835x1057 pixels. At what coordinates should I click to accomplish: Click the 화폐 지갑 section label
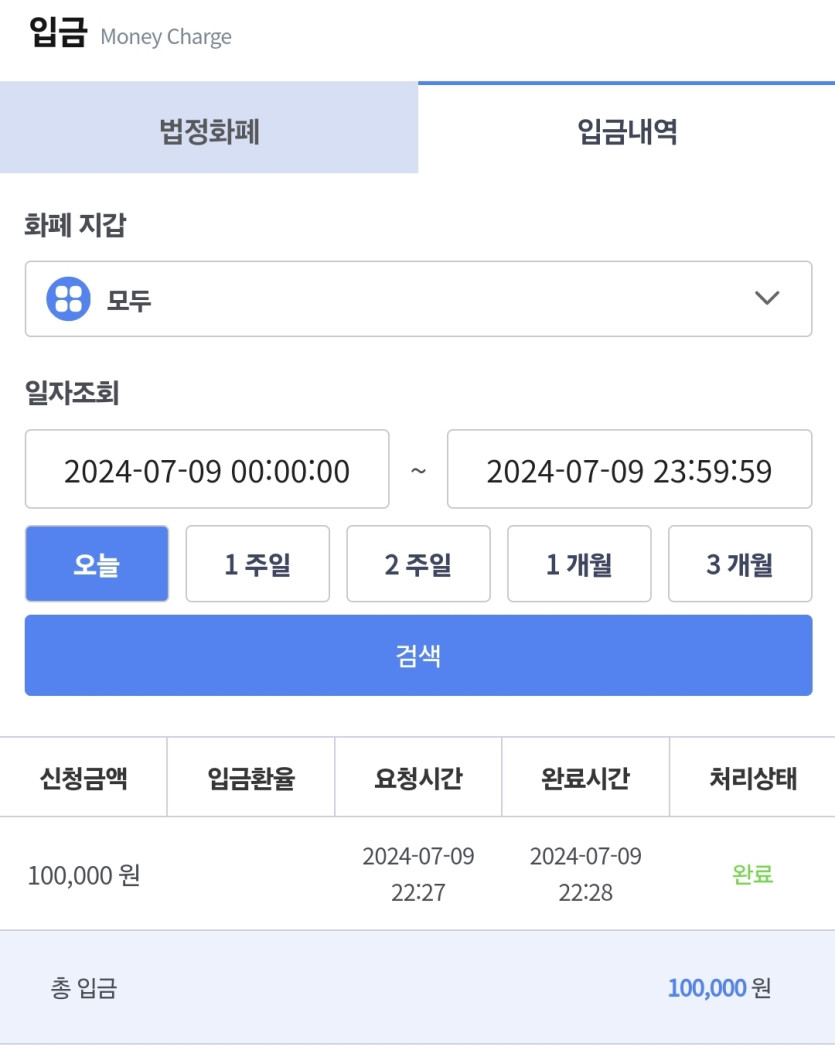(75, 224)
